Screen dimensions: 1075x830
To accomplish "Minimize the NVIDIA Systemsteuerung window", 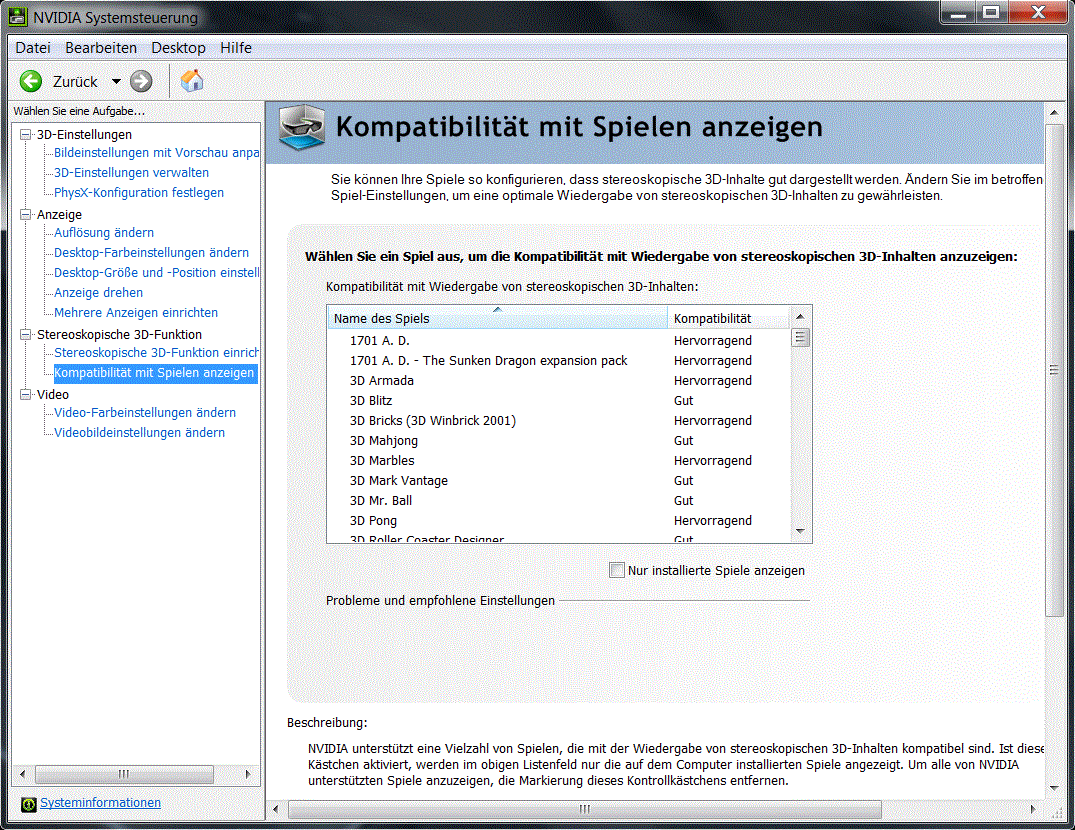I will click(x=959, y=12).
